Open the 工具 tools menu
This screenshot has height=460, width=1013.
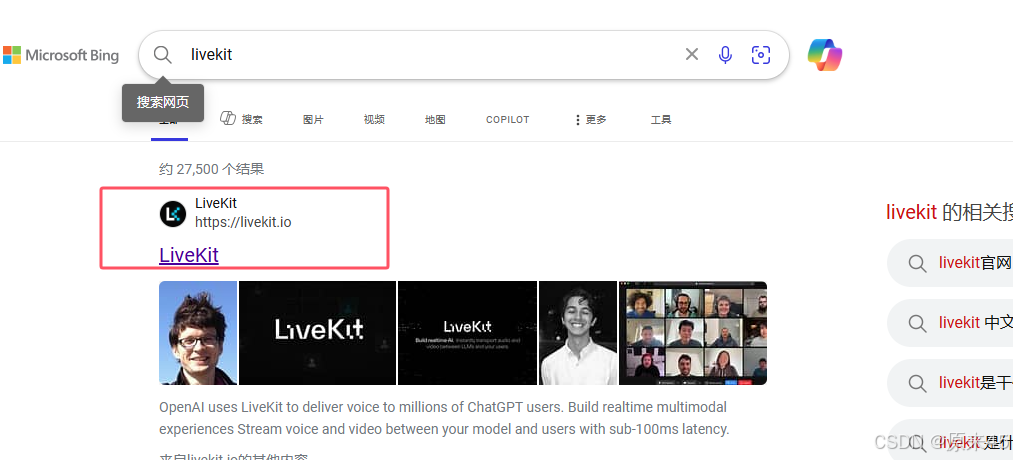point(661,120)
